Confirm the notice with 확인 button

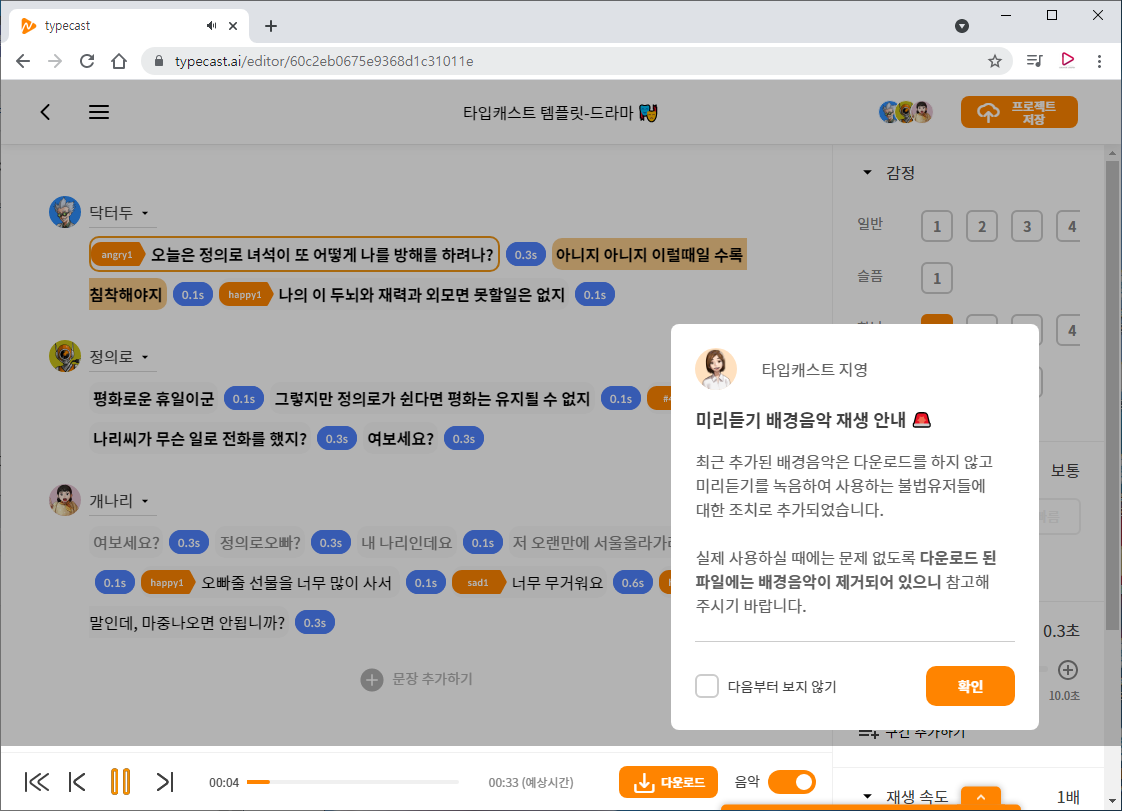coord(970,686)
